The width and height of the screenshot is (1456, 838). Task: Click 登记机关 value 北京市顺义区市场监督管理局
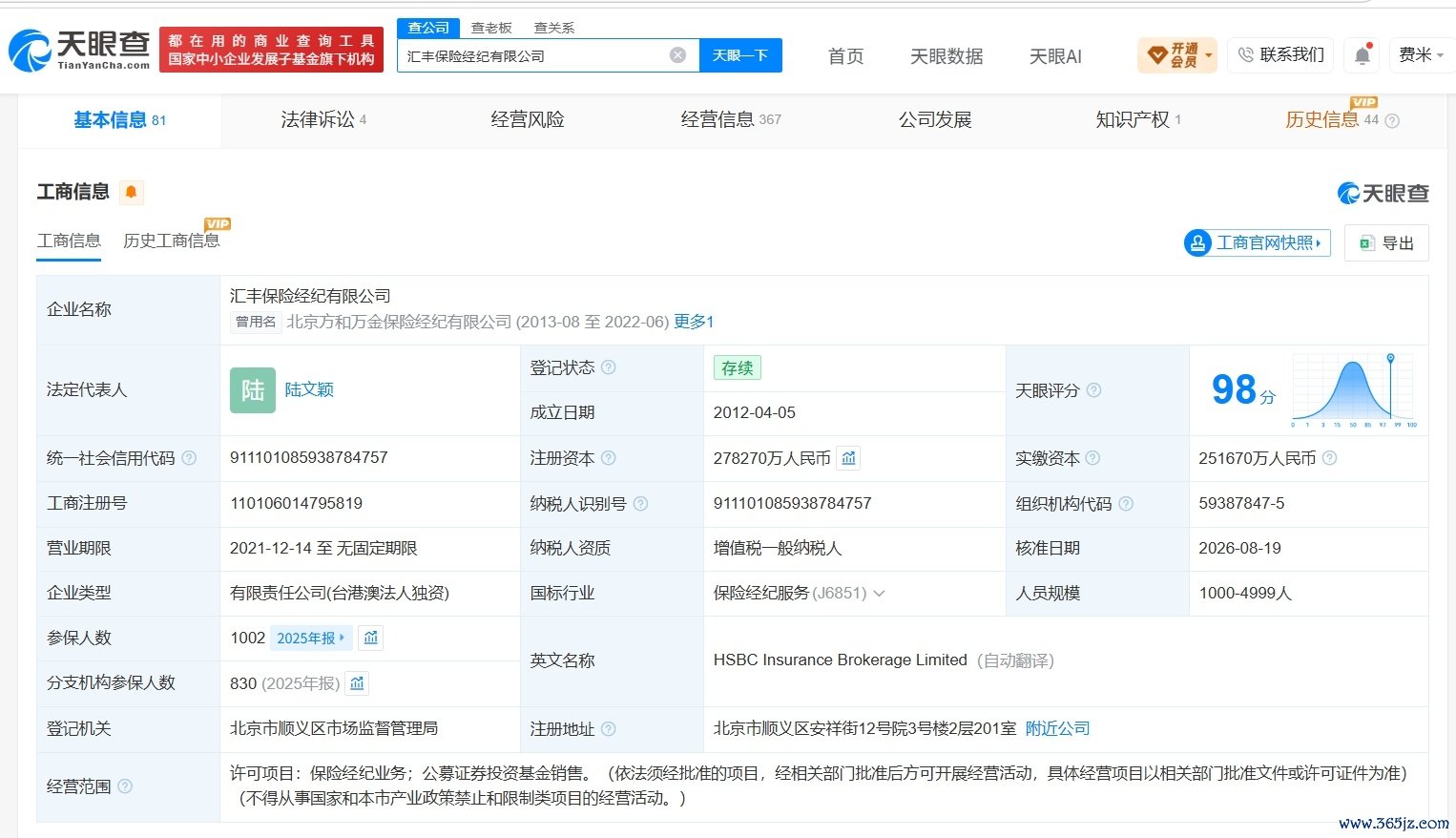[x=334, y=728]
